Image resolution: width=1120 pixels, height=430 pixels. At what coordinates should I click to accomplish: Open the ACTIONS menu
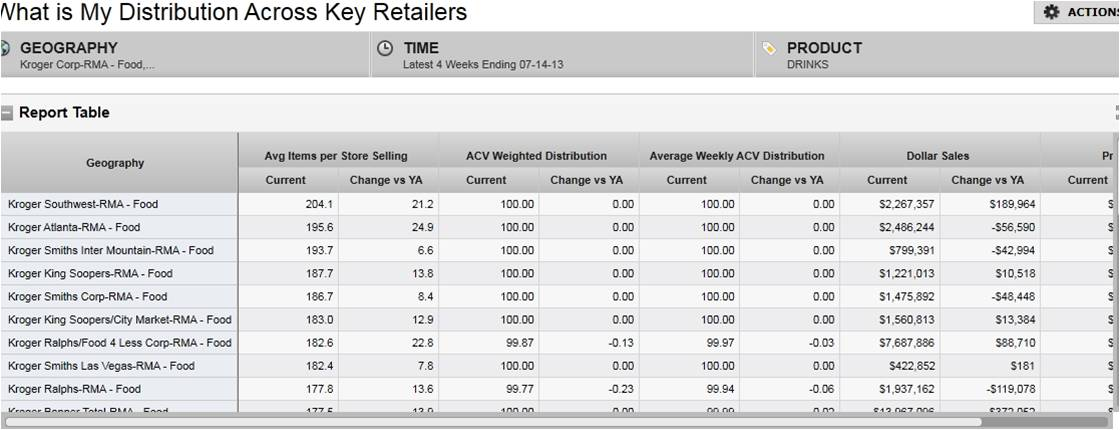point(1078,12)
